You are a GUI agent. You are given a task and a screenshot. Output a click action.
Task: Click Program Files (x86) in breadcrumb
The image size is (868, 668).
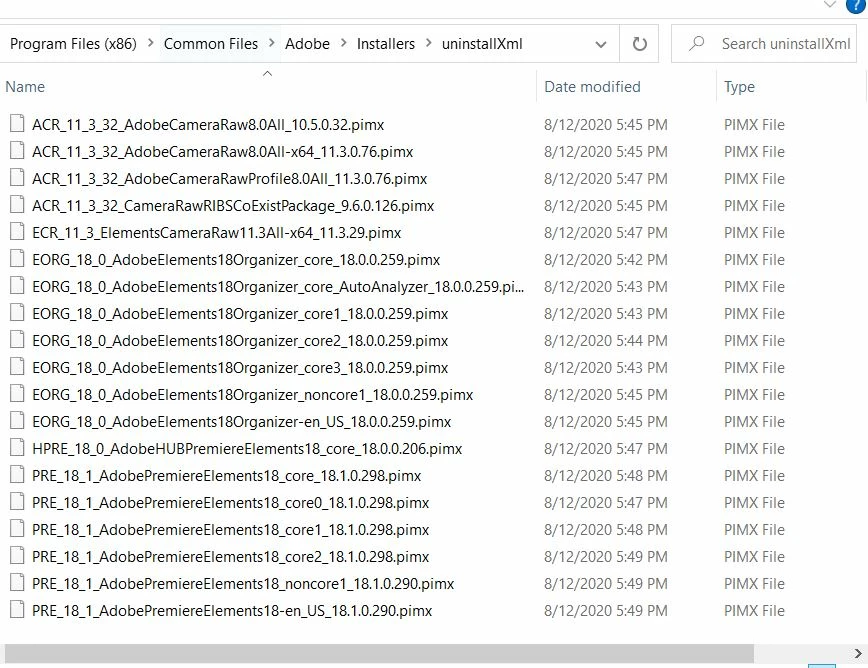click(x=73, y=44)
